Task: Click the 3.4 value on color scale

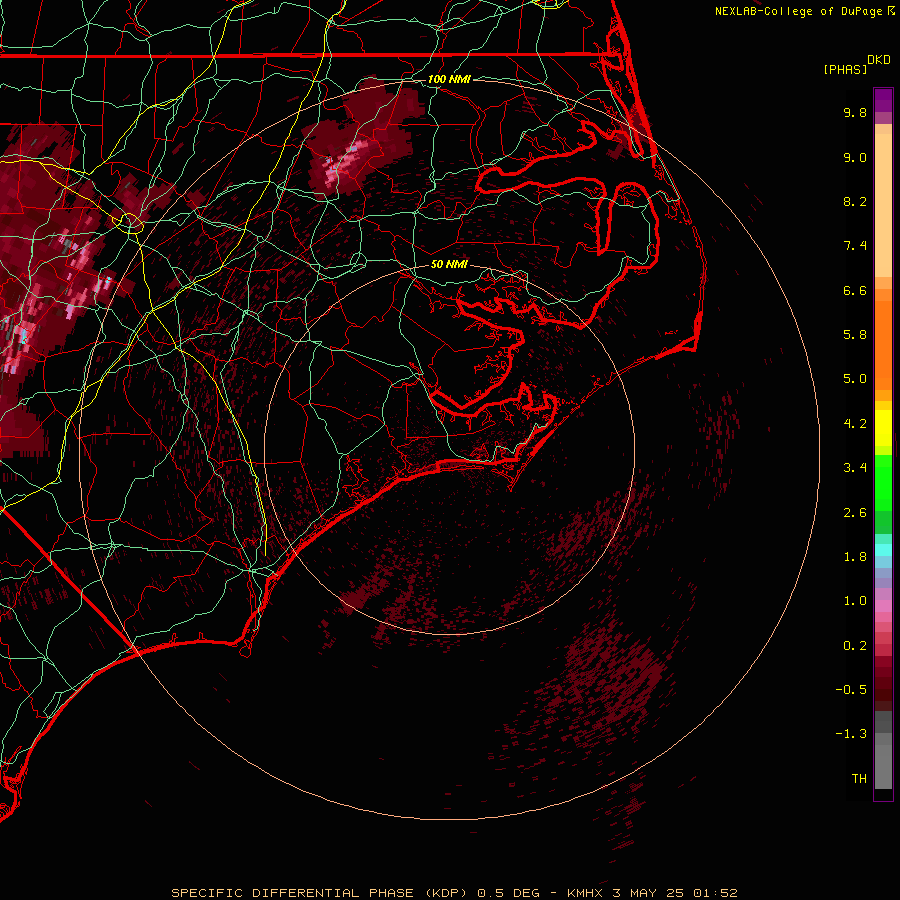Action: (855, 468)
